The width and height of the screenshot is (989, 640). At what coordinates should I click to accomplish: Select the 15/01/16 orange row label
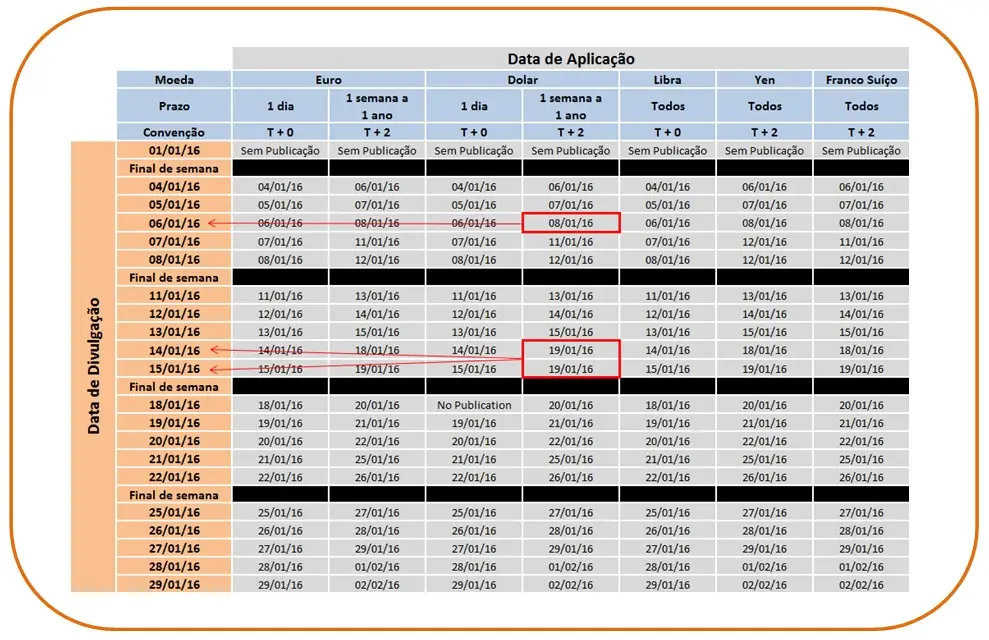174,368
